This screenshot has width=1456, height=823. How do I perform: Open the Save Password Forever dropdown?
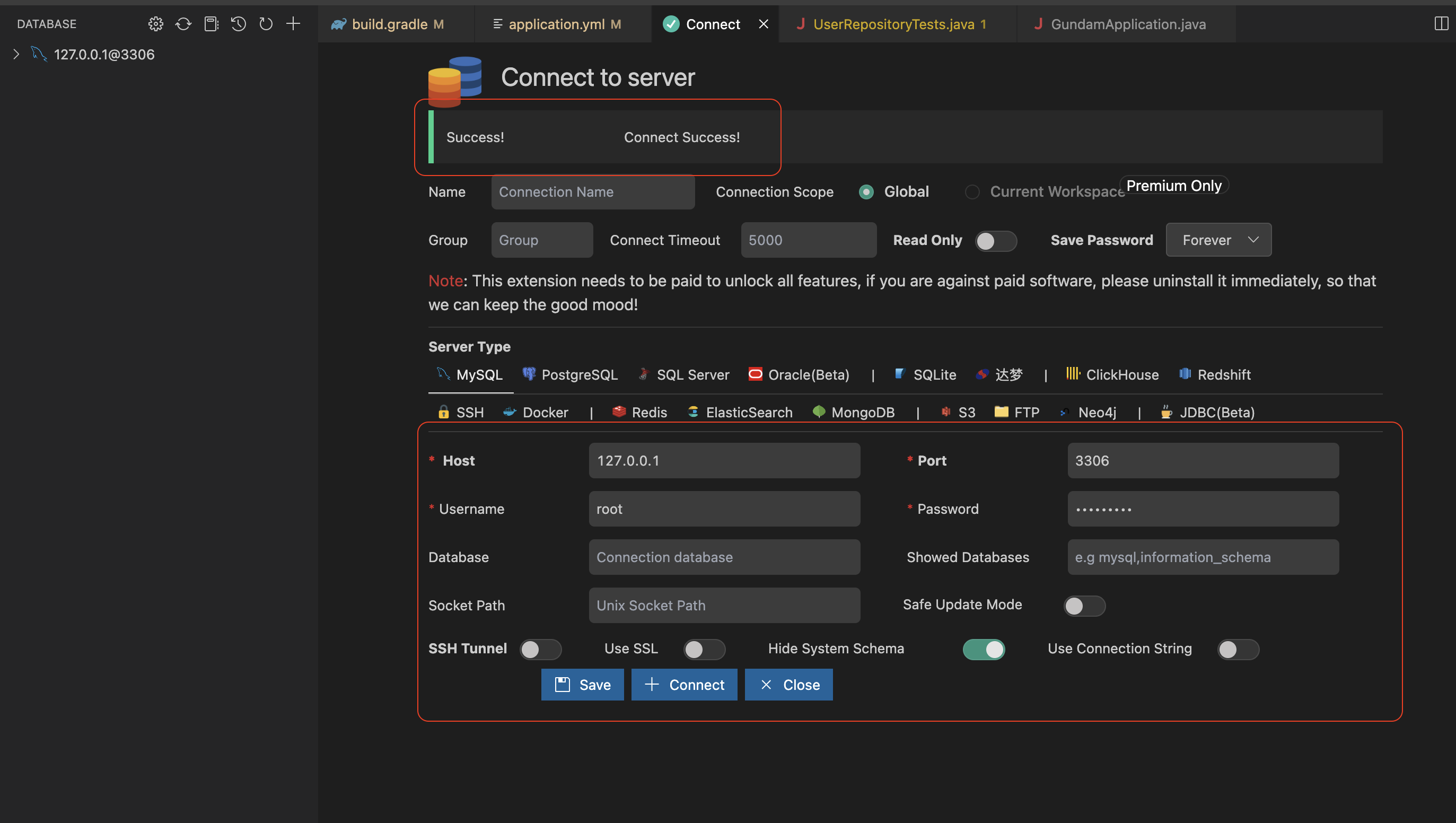tap(1218, 240)
